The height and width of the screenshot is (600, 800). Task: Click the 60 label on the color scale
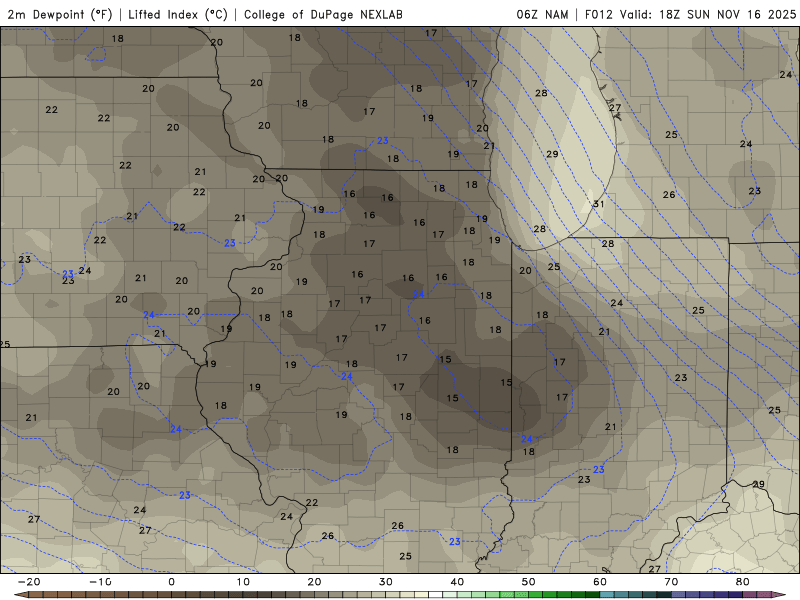click(x=600, y=582)
